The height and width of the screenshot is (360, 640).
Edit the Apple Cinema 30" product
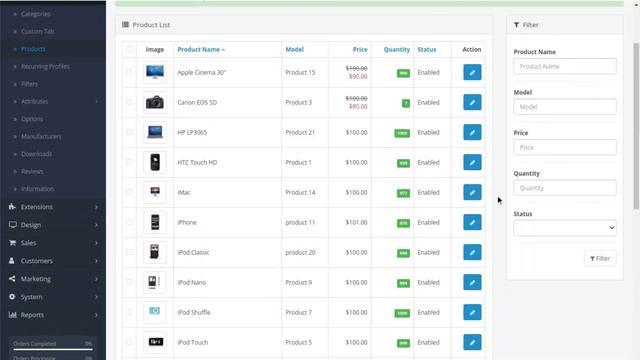point(472,72)
